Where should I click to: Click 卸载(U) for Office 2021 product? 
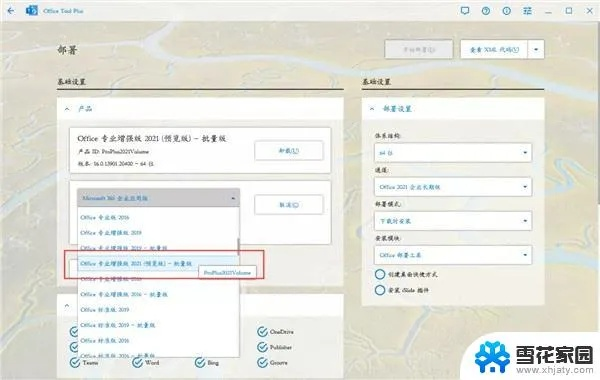289,151
